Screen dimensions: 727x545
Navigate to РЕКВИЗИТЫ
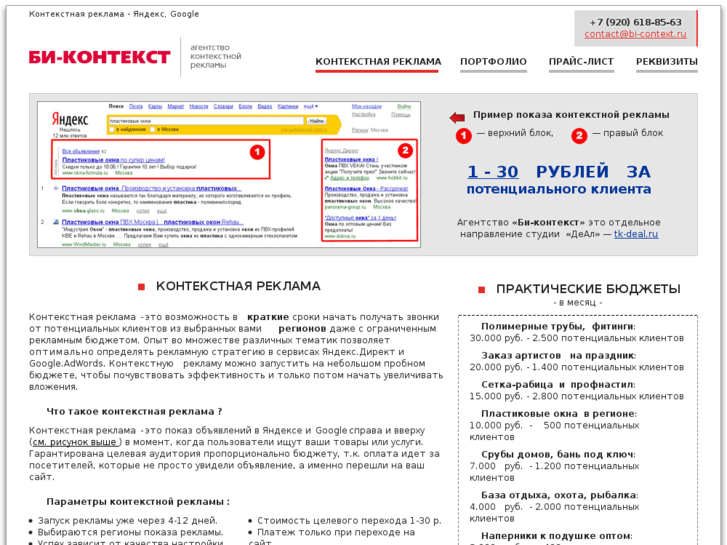(x=666, y=62)
